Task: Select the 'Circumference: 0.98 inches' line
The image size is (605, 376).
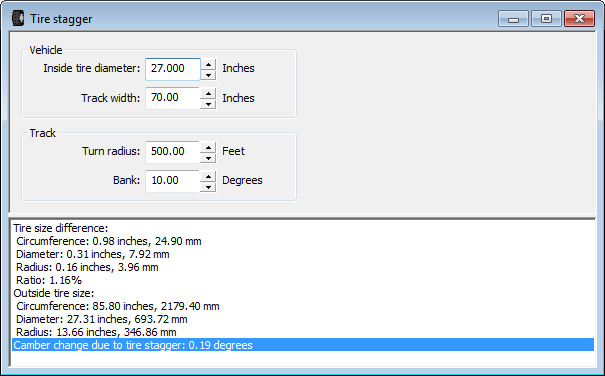Action: 303,241
